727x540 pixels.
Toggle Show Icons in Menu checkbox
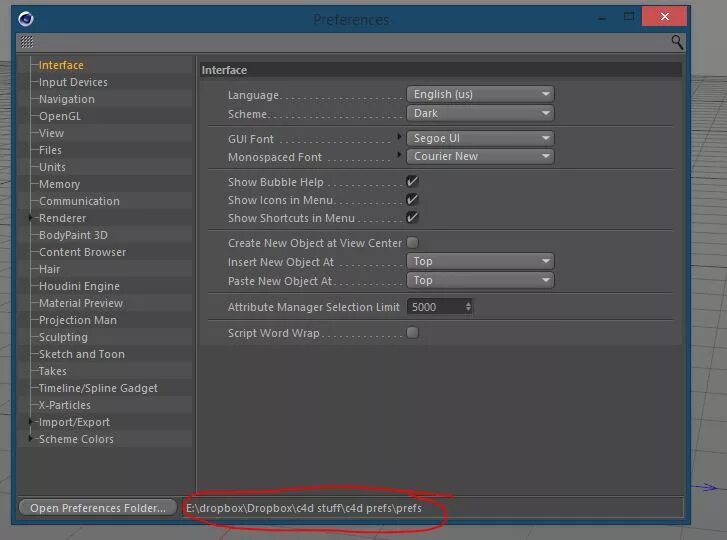tap(412, 199)
